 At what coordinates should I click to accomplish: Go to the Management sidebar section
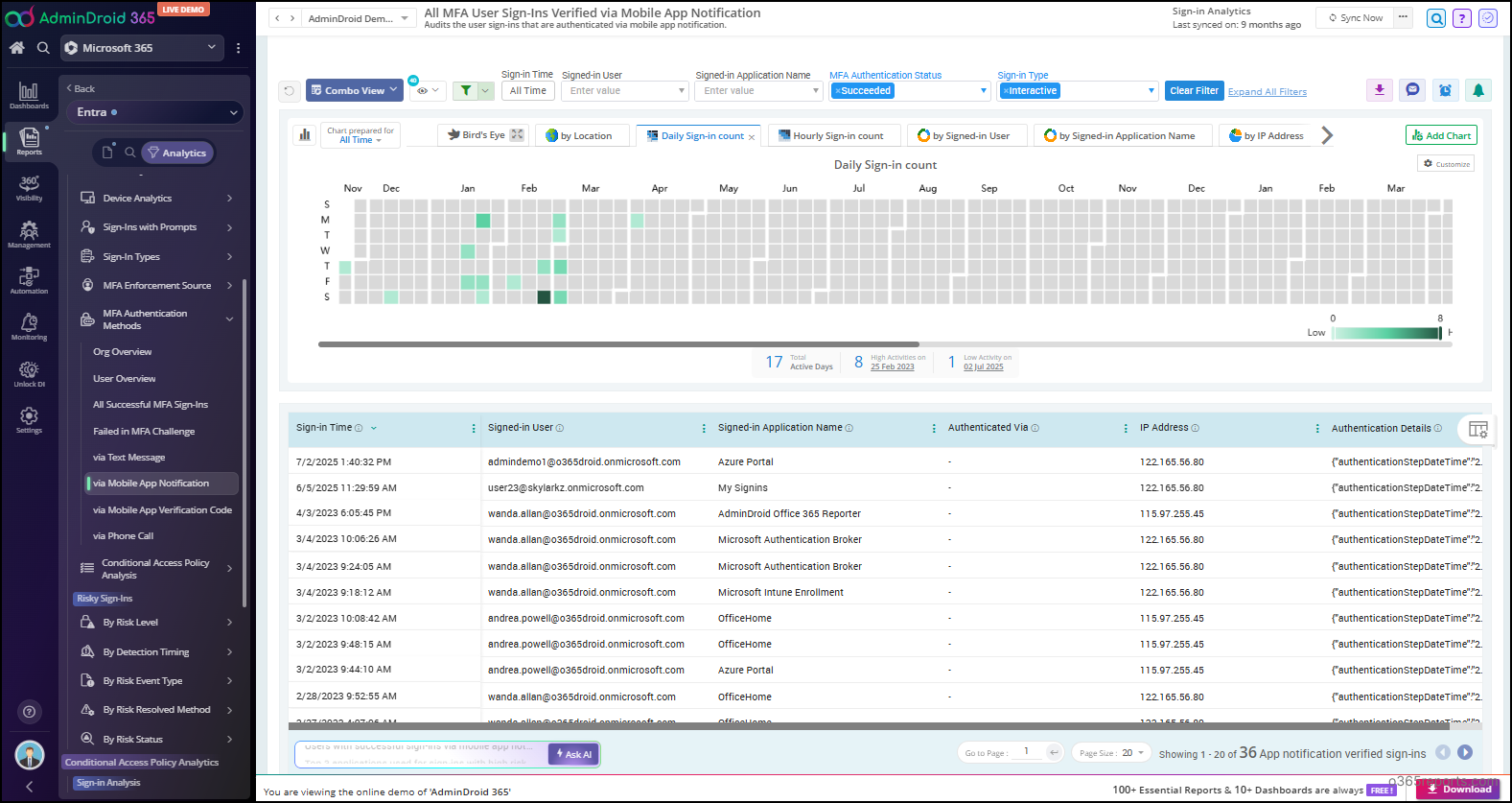coord(29,234)
